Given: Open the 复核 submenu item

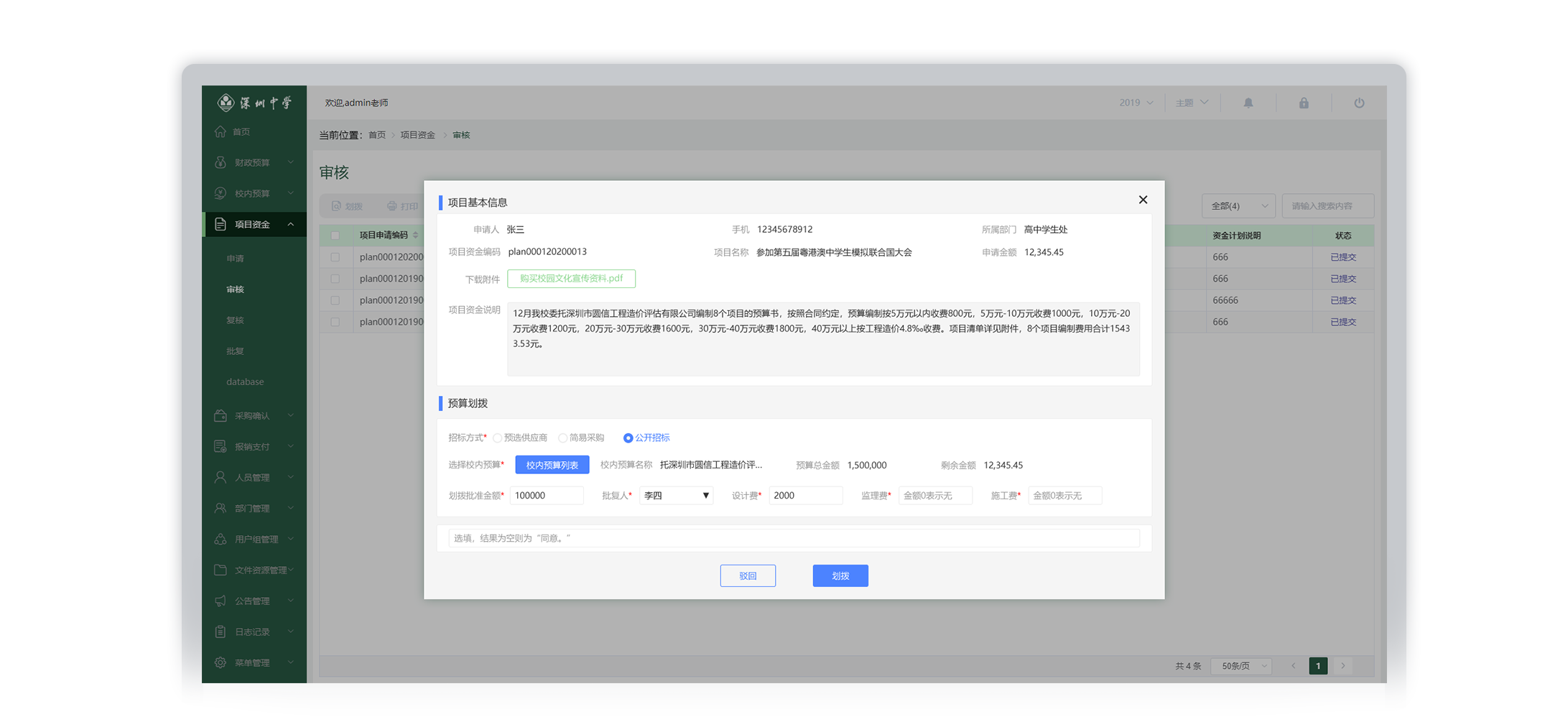Looking at the screenshot, I should pyautogui.click(x=236, y=320).
